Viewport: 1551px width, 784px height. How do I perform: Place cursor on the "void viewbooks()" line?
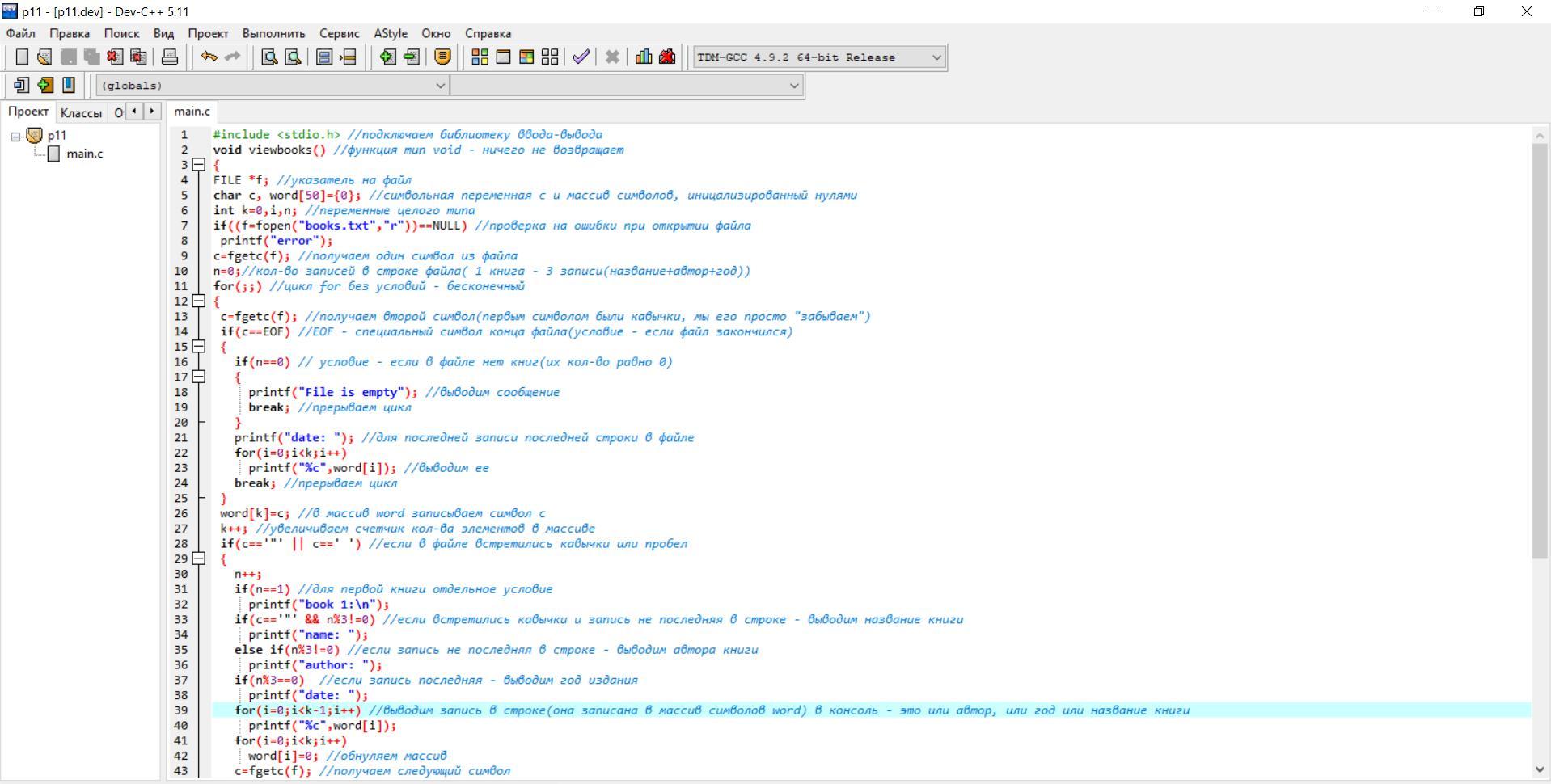click(x=419, y=150)
